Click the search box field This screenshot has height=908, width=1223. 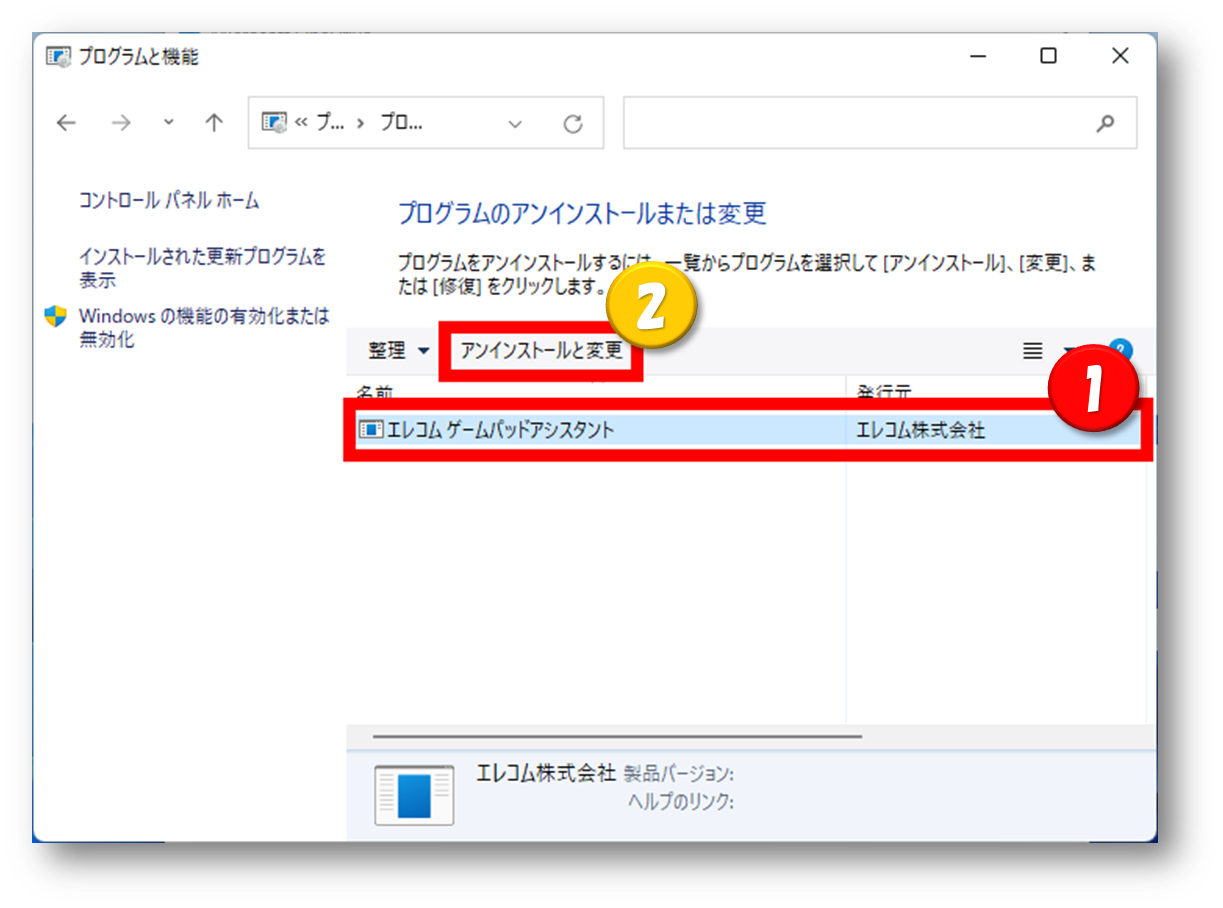pyautogui.click(x=880, y=123)
